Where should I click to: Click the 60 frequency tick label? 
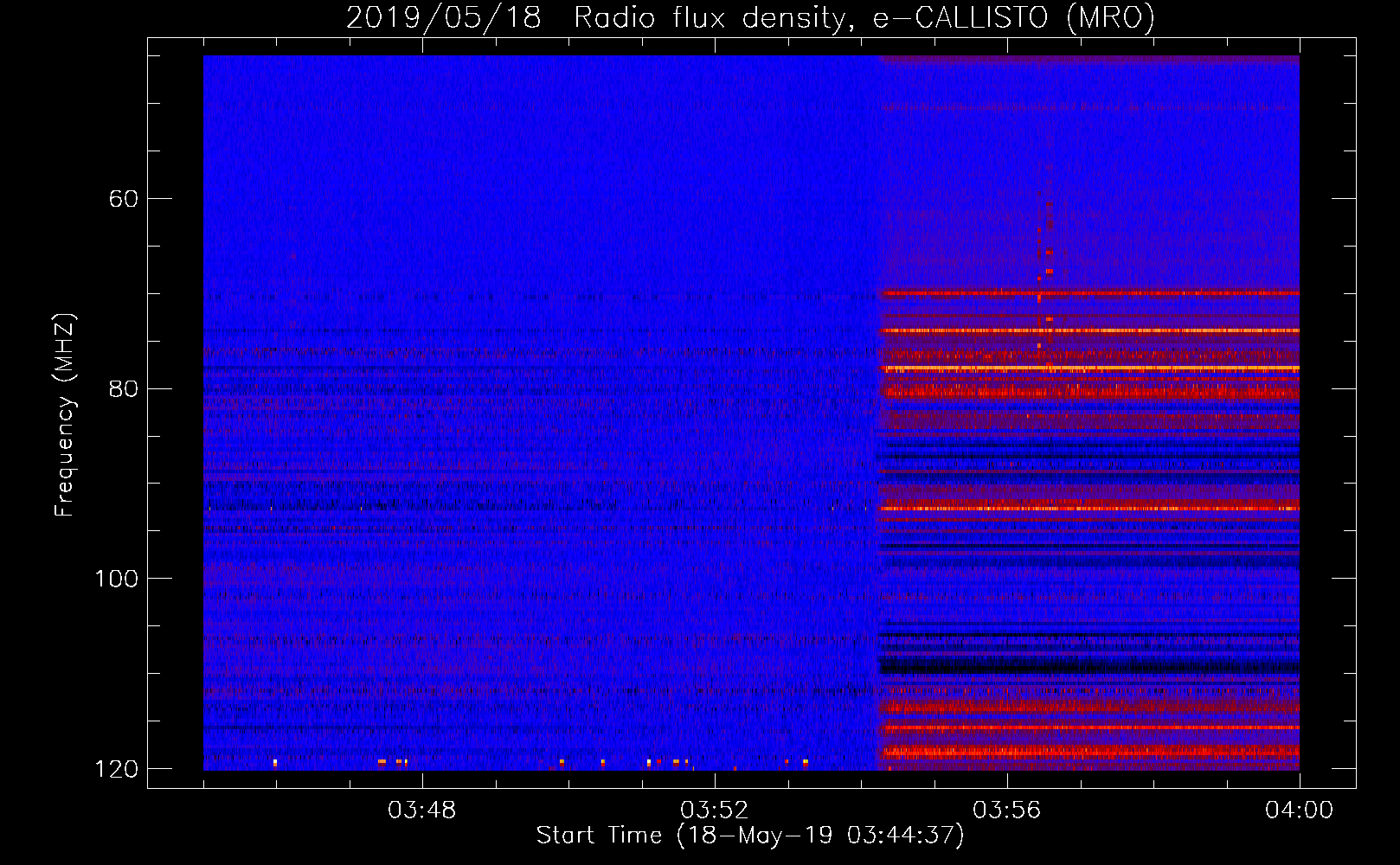click(124, 199)
